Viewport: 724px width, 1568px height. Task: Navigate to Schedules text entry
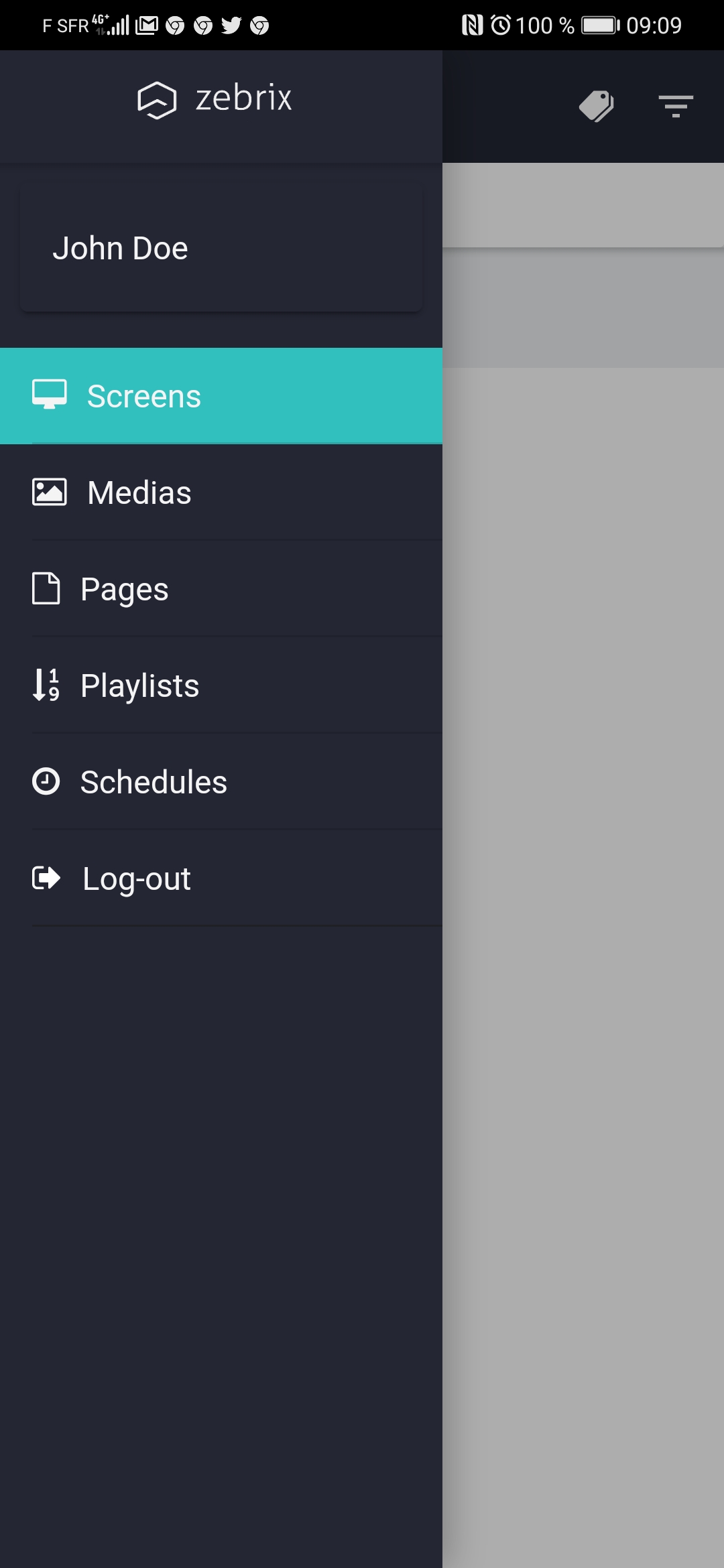tap(154, 782)
